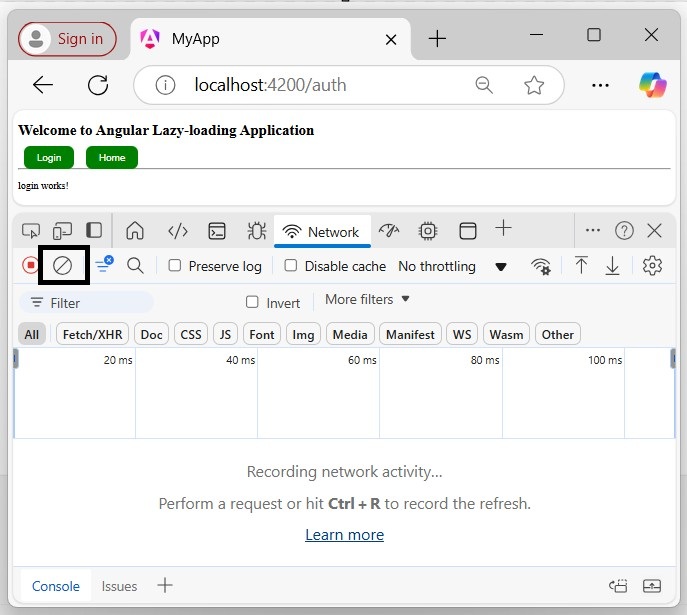Select the Fetch/XHR filter type
This screenshot has width=687, height=615.
[93, 335]
